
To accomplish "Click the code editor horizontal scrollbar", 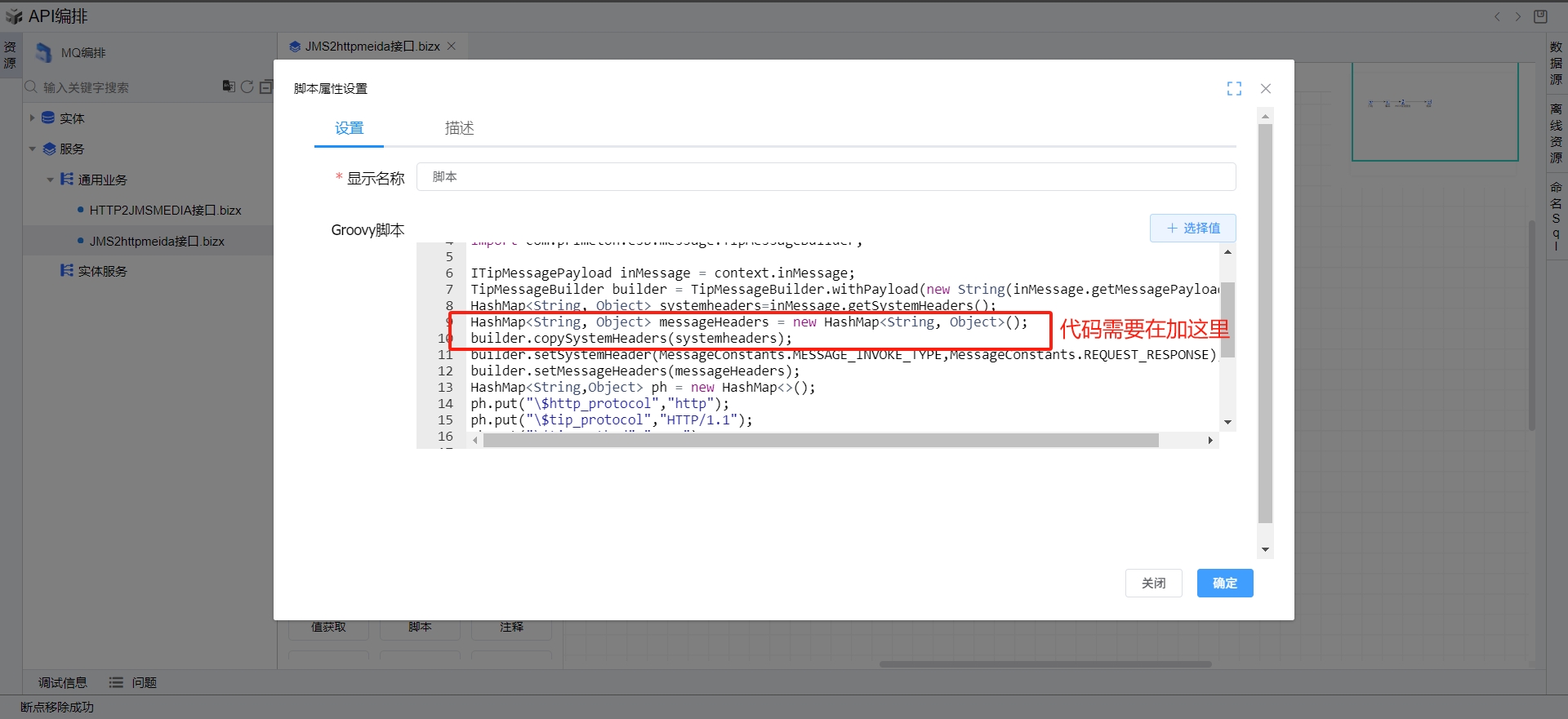I will point(821,441).
